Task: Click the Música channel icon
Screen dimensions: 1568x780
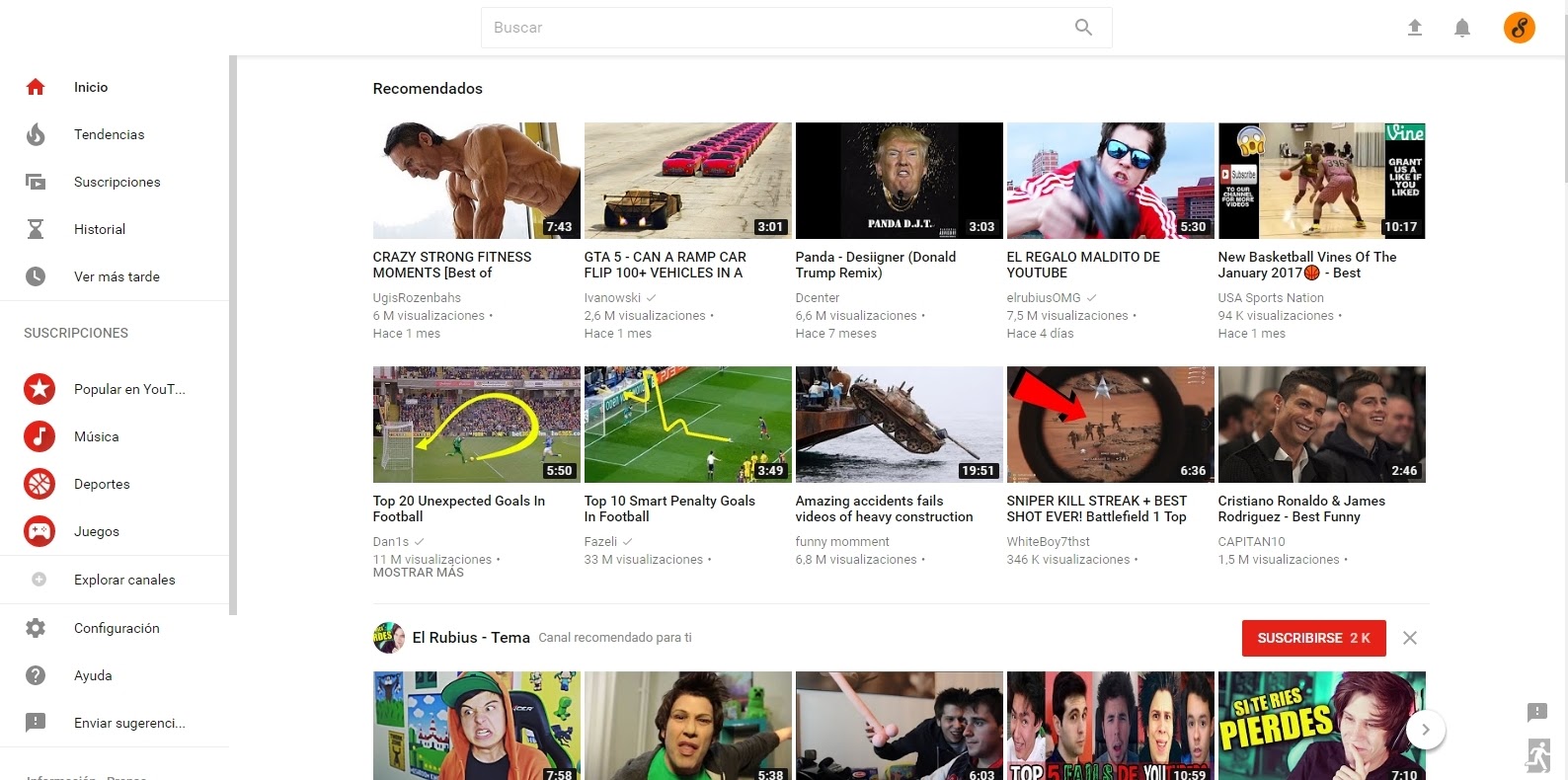Action: 39,436
